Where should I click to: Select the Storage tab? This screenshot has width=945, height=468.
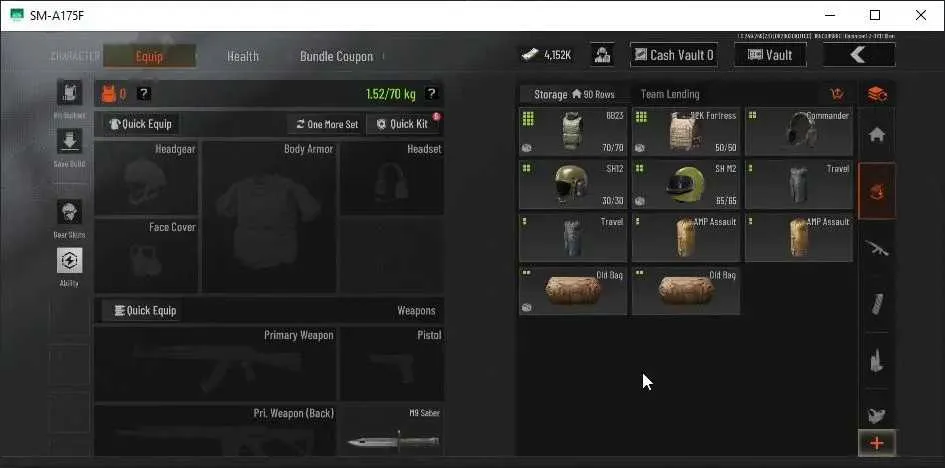(x=574, y=95)
